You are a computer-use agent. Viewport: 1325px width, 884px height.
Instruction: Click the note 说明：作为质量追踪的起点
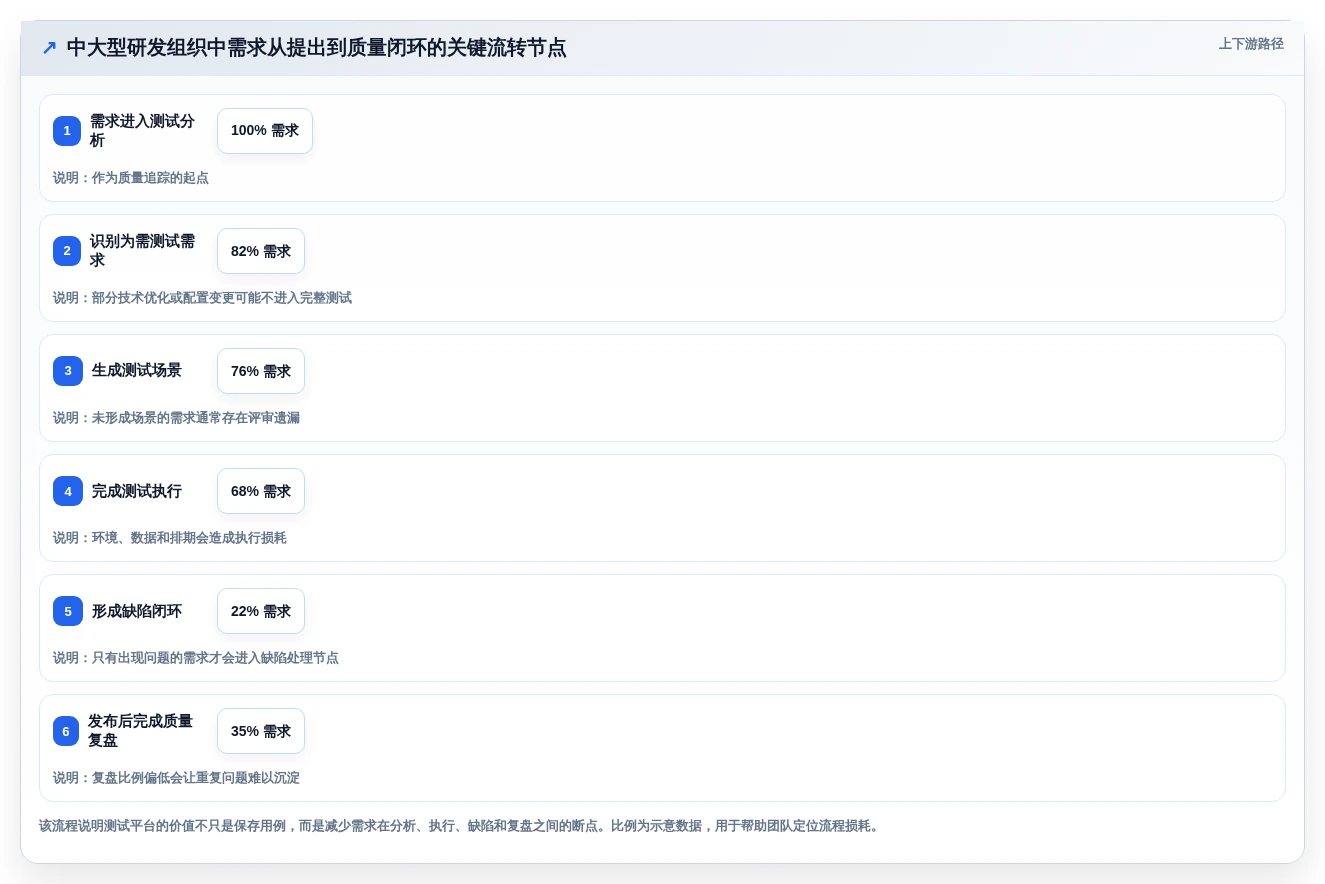[131, 178]
